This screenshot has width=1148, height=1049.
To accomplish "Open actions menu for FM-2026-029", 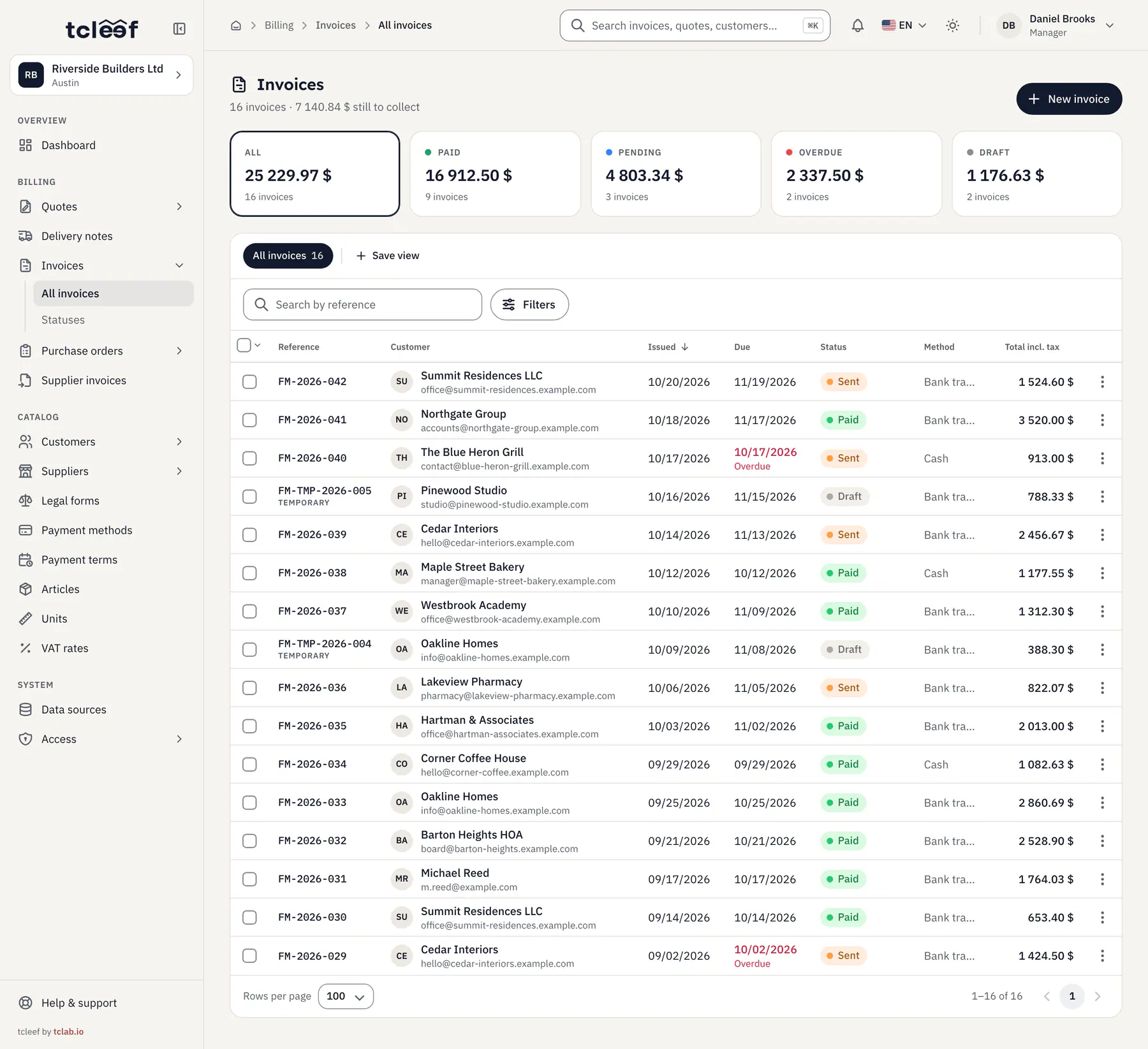I will point(1102,956).
